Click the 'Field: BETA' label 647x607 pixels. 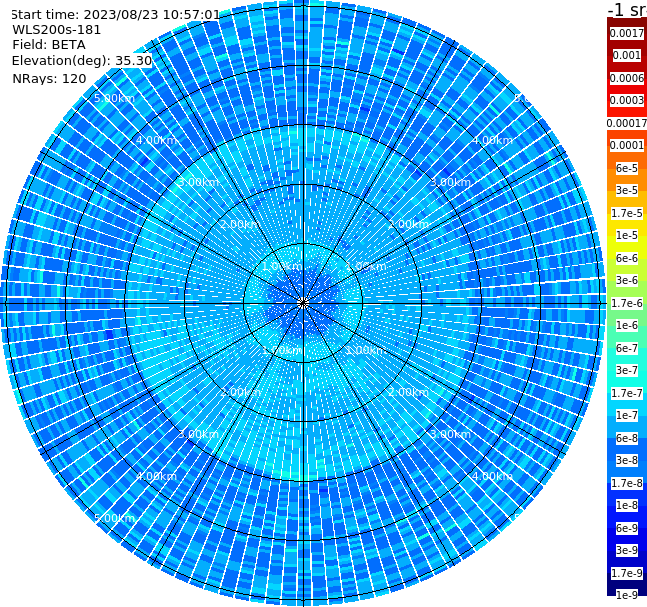pyautogui.click(x=49, y=45)
